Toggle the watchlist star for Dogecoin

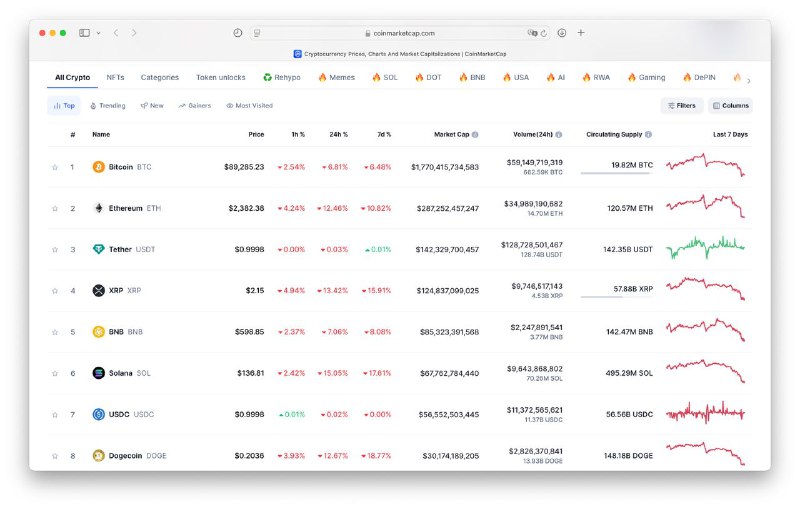pyautogui.click(x=55, y=456)
